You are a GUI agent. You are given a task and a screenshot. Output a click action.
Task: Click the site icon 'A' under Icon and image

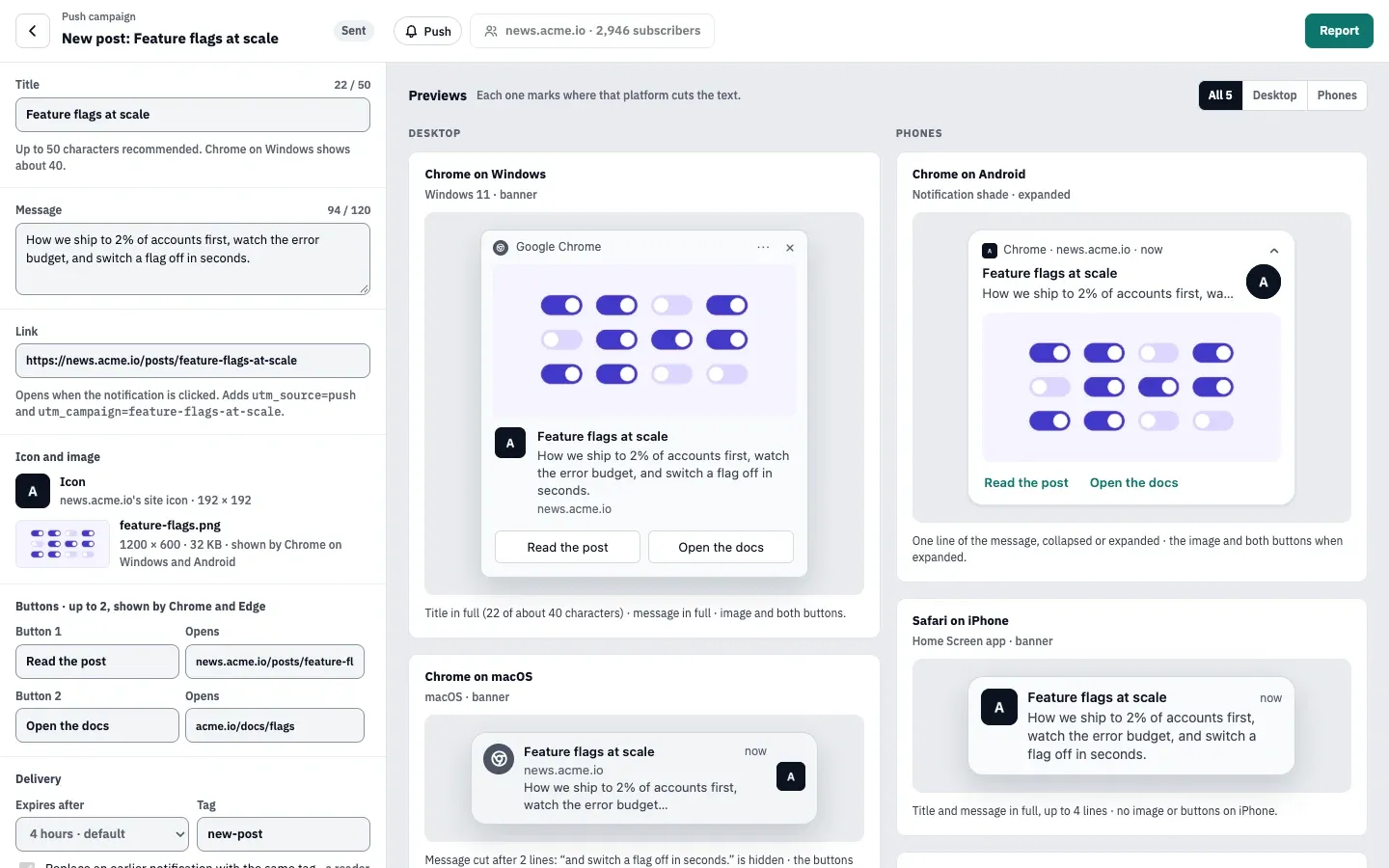(33, 491)
